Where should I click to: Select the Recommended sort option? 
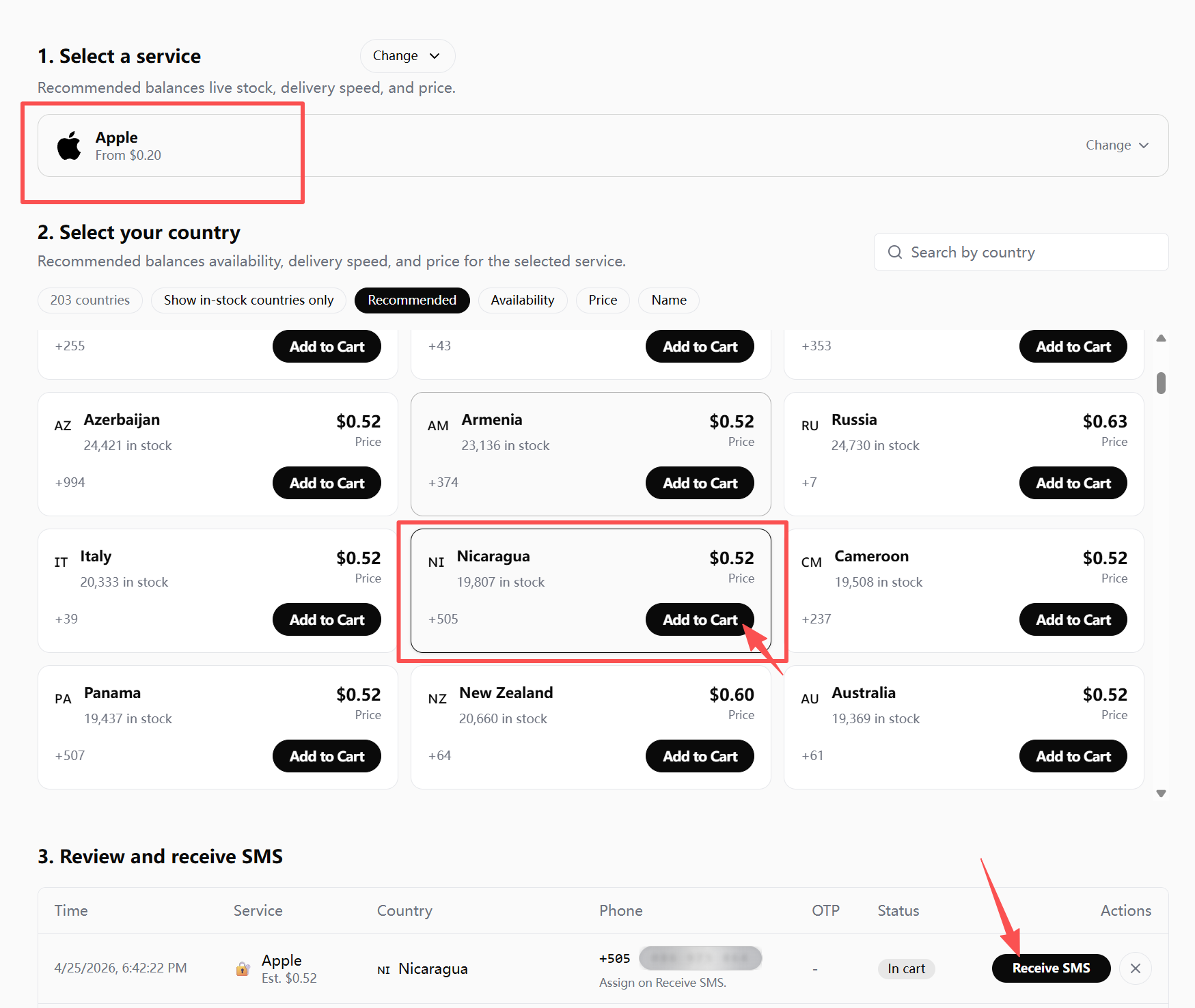click(x=412, y=300)
